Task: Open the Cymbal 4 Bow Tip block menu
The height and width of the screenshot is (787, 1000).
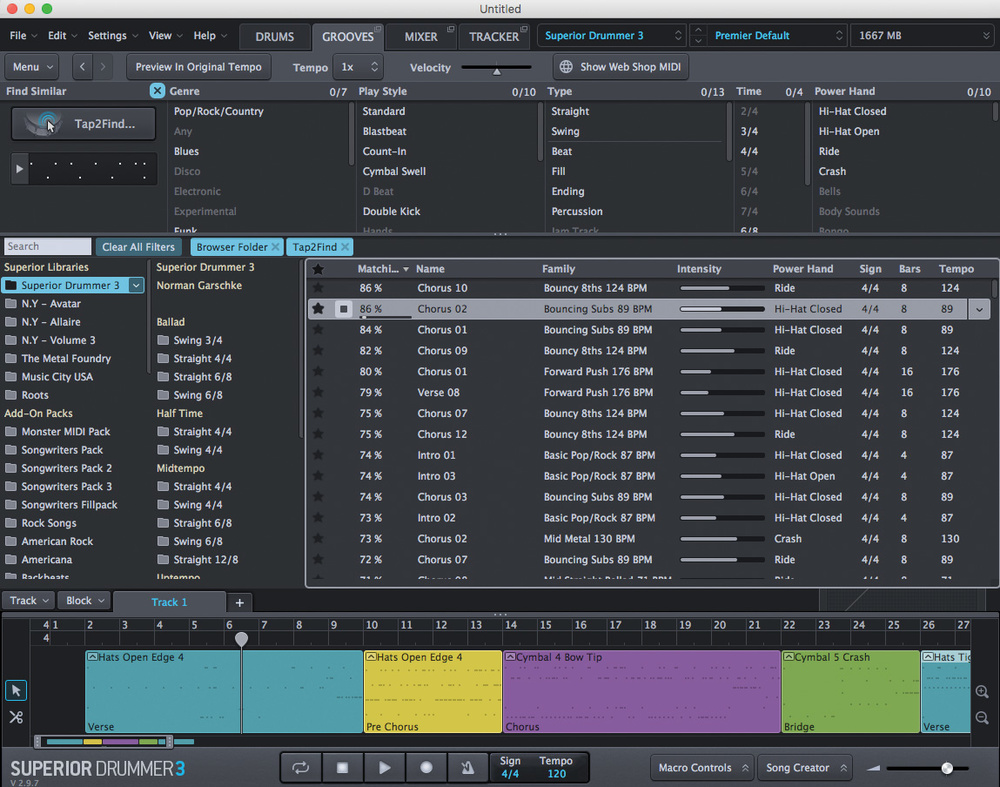Action: [510, 657]
